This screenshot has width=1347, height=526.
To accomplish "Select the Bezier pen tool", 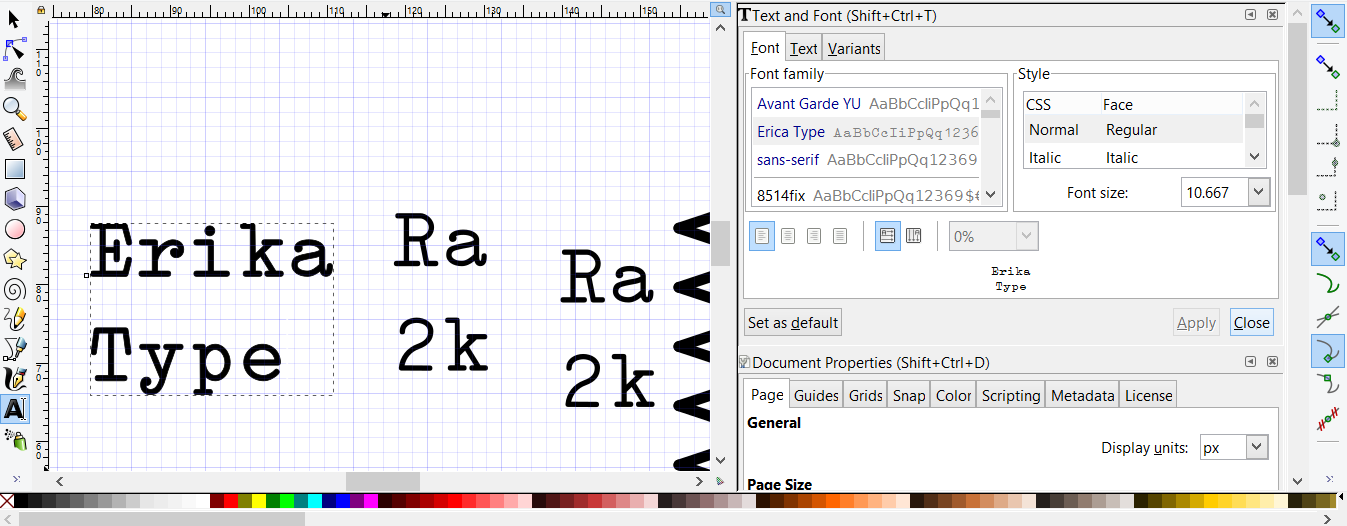I will point(15,349).
